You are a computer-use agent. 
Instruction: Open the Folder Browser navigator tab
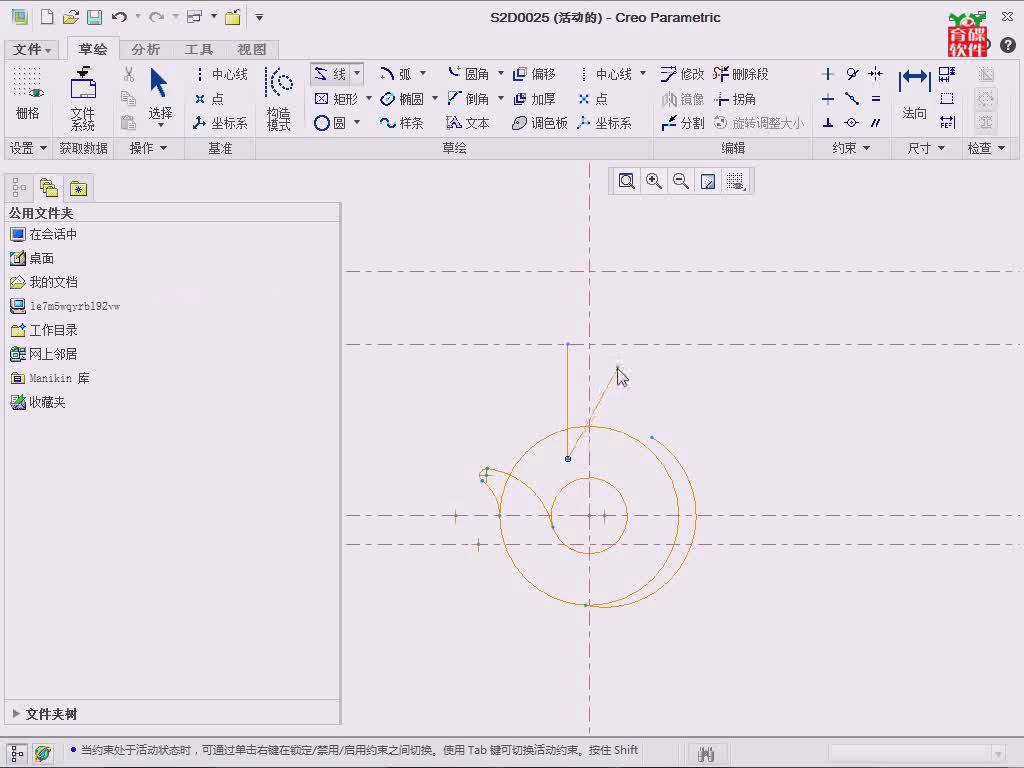tap(49, 188)
